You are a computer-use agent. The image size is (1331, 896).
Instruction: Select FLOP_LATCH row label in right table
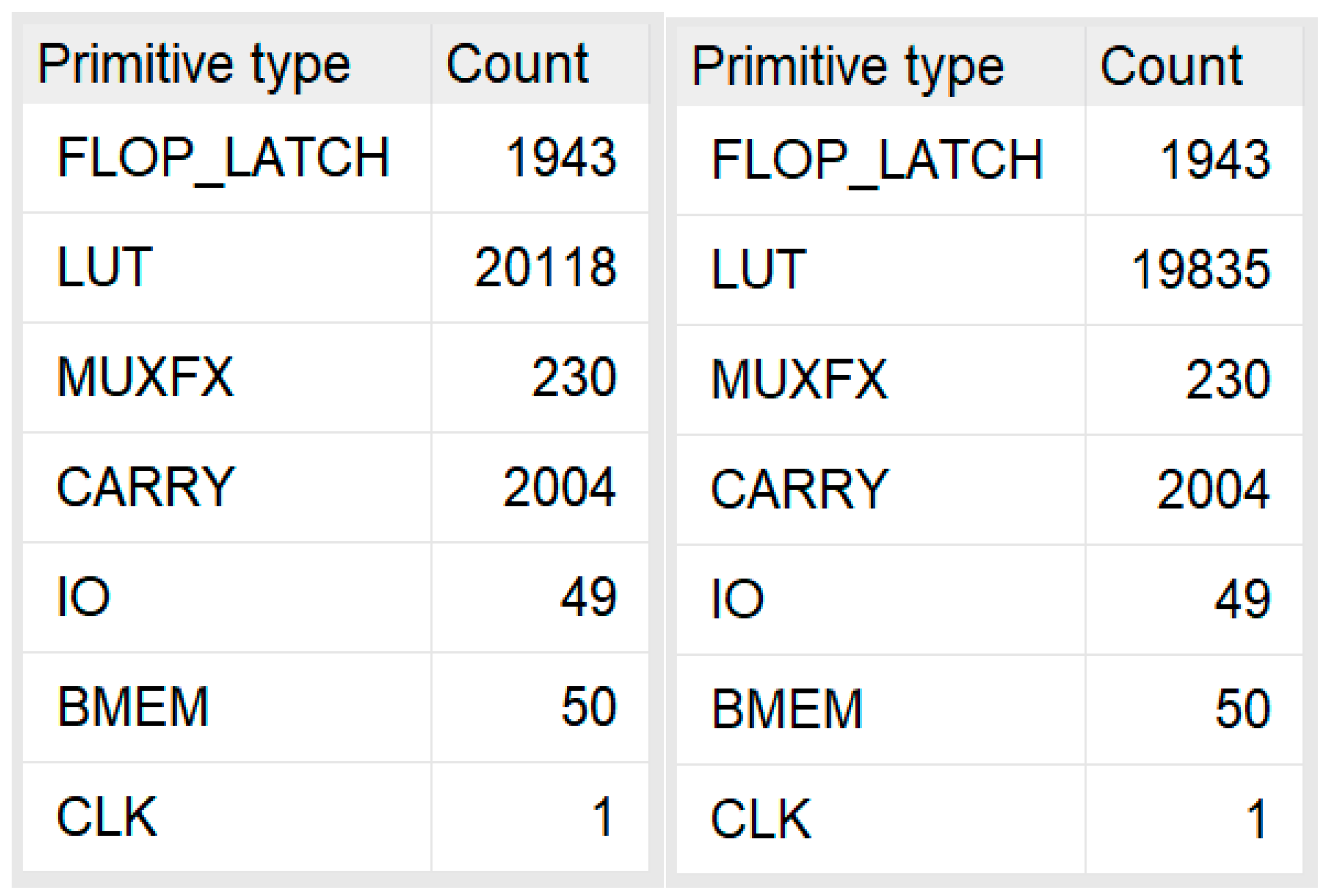click(877, 160)
